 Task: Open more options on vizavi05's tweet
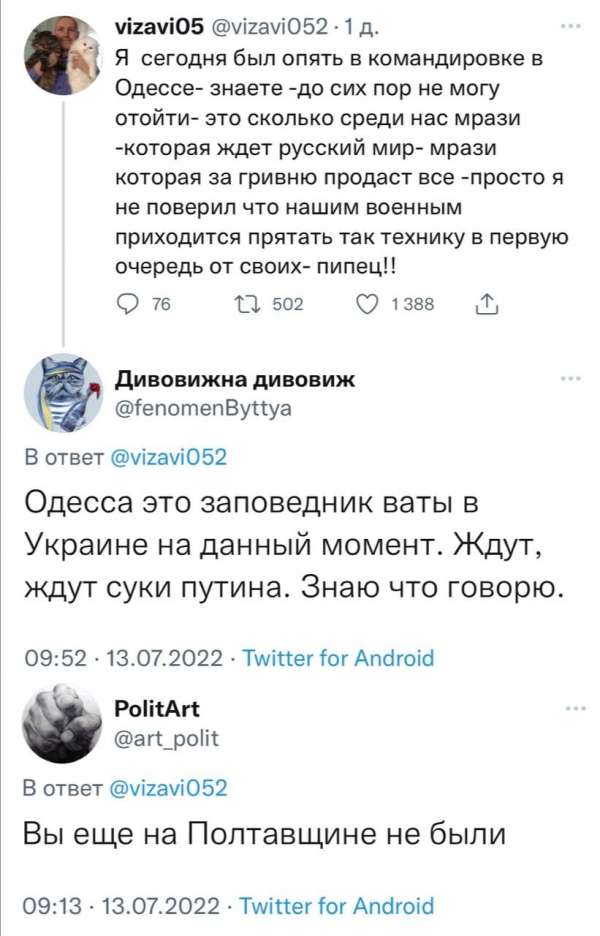572,27
